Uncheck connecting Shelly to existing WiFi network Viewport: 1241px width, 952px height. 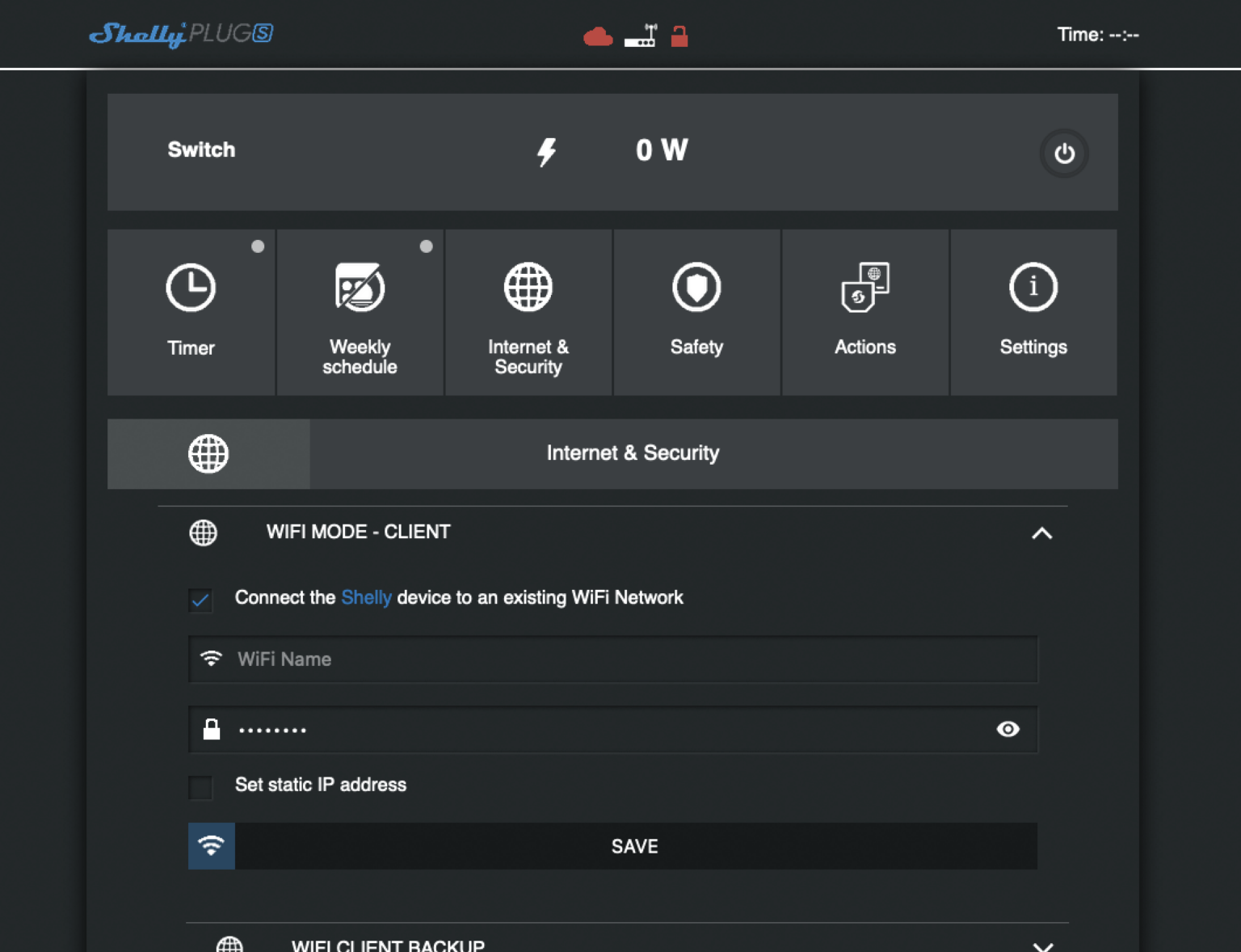[x=200, y=600]
